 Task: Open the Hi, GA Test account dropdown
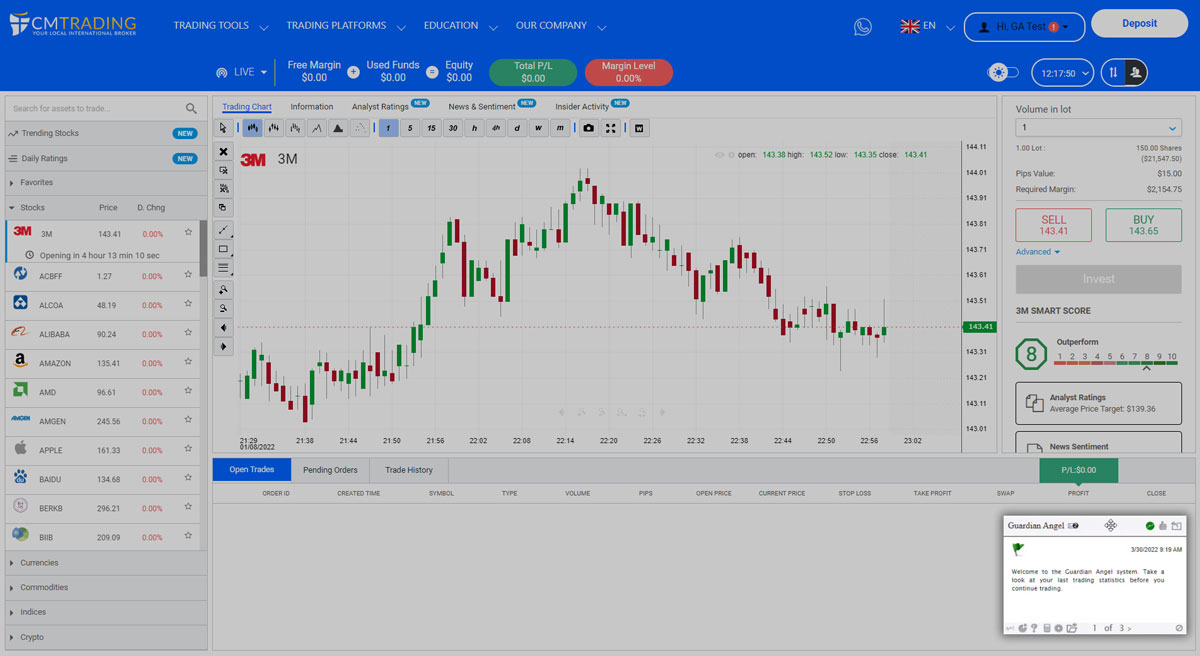1024,27
